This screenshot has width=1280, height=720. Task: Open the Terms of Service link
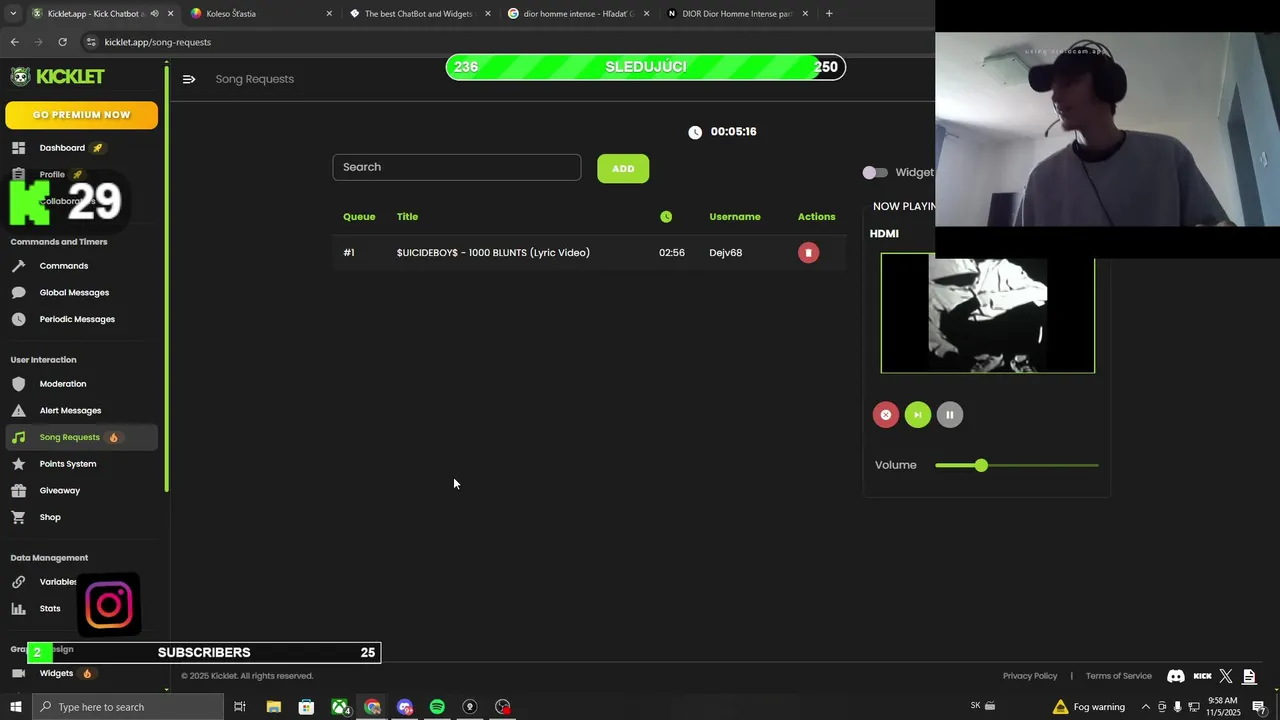(x=1119, y=676)
